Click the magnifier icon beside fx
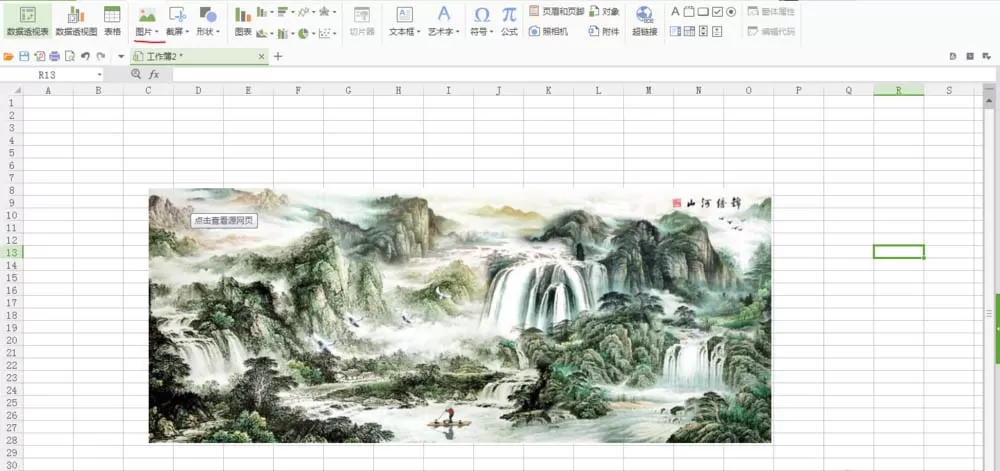Image resolution: width=1000 pixels, height=471 pixels. tap(135, 74)
